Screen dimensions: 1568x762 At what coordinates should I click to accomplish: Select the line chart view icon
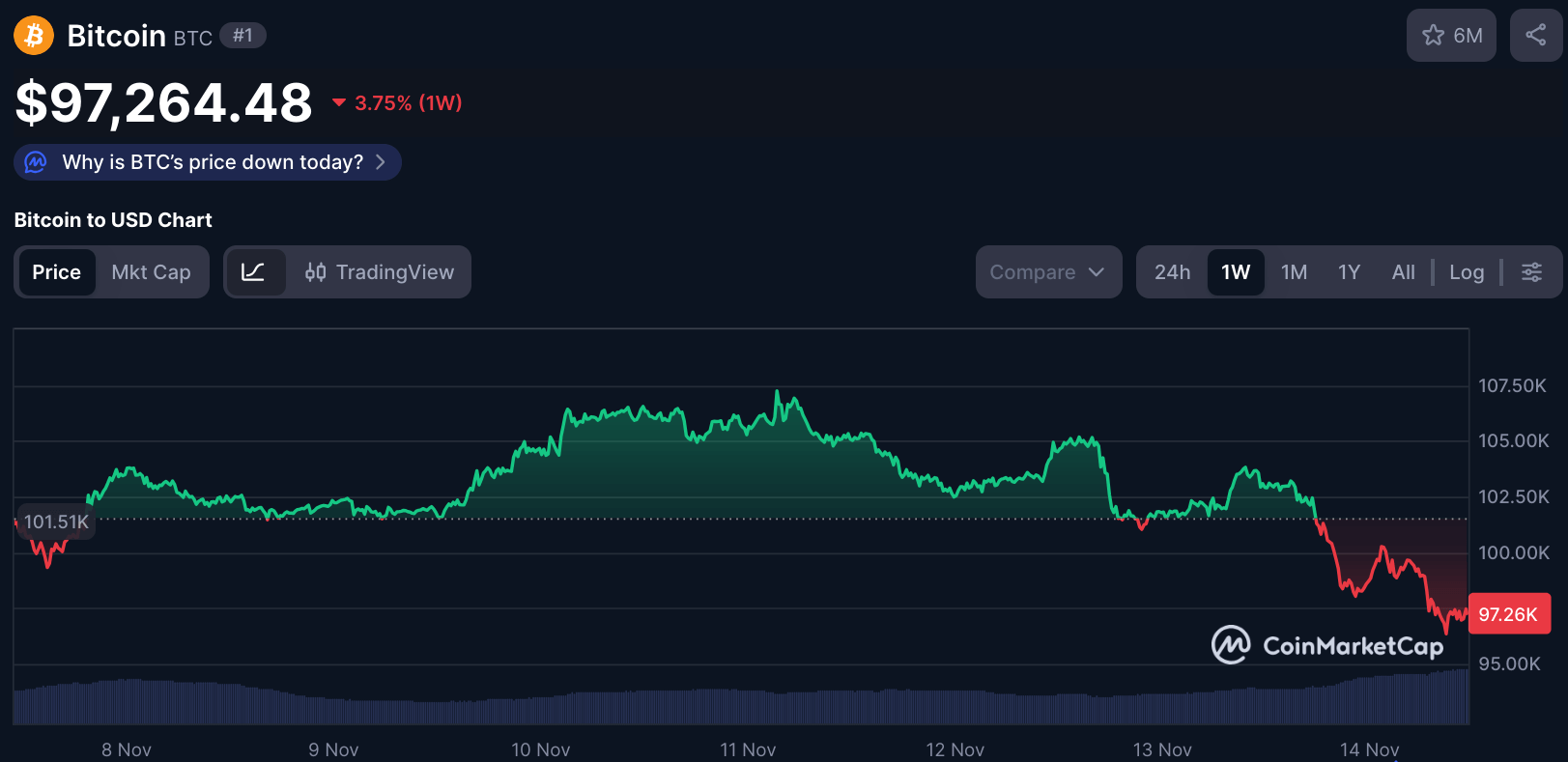254,272
